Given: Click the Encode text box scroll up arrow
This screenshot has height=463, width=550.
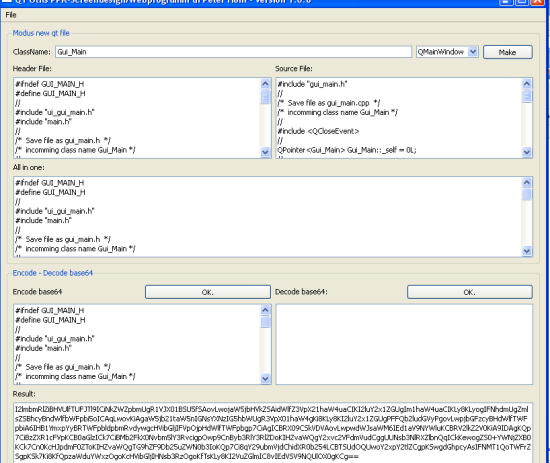Looking at the screenshot, I should [265, 310].
